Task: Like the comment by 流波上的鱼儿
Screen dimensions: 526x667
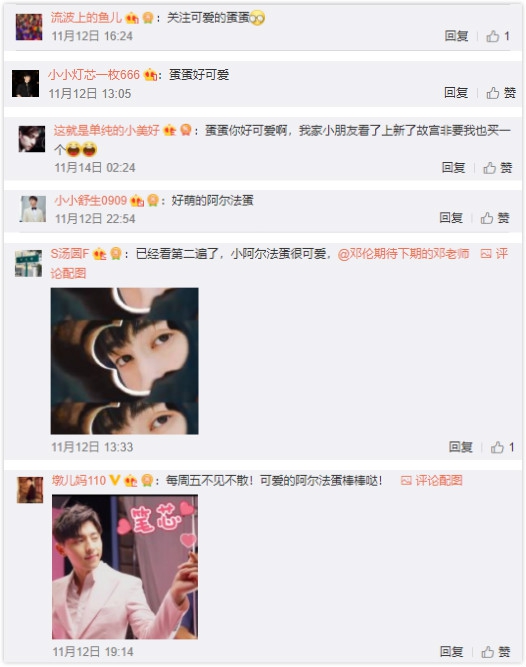Action: point(498,36)
